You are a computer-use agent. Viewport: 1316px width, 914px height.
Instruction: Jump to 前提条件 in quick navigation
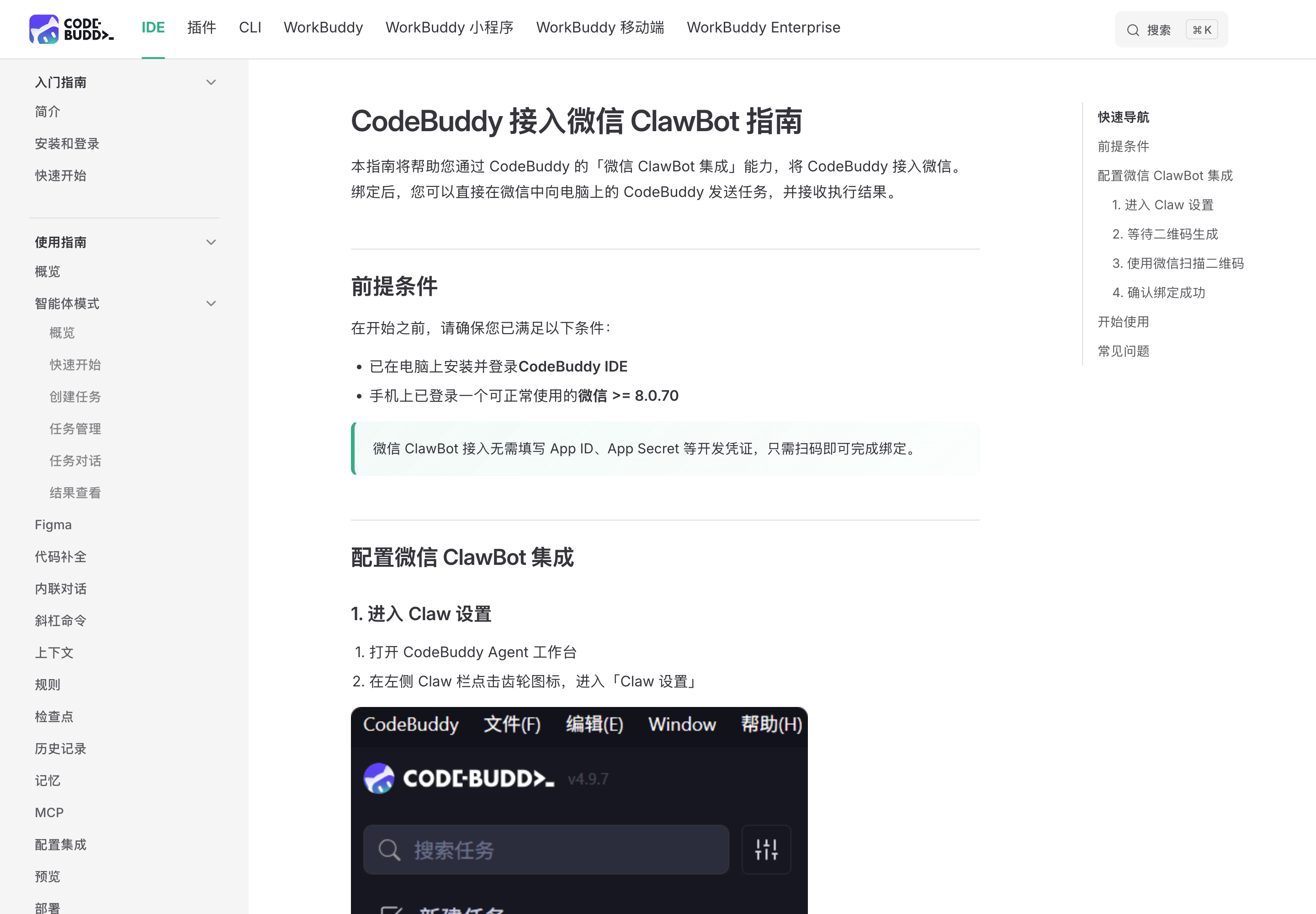tap(1123, 147)
